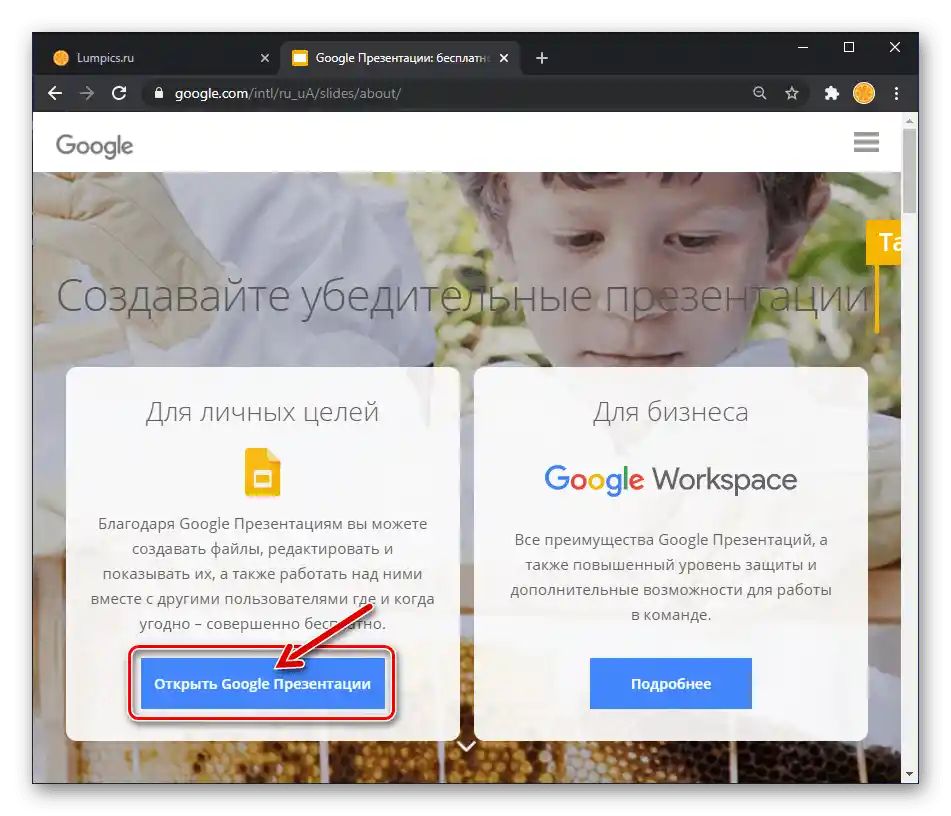The width and height of the screenshot is (951, 816).
Task: Click Создавайте убедительные презентации headline
Action: click(463, 297)
